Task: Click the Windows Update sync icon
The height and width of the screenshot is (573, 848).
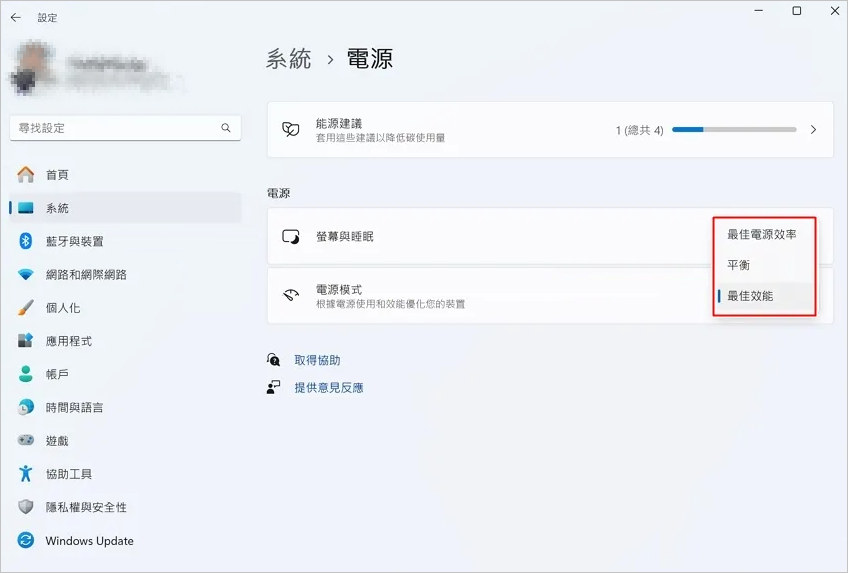Action: click(x=25, y=540)
